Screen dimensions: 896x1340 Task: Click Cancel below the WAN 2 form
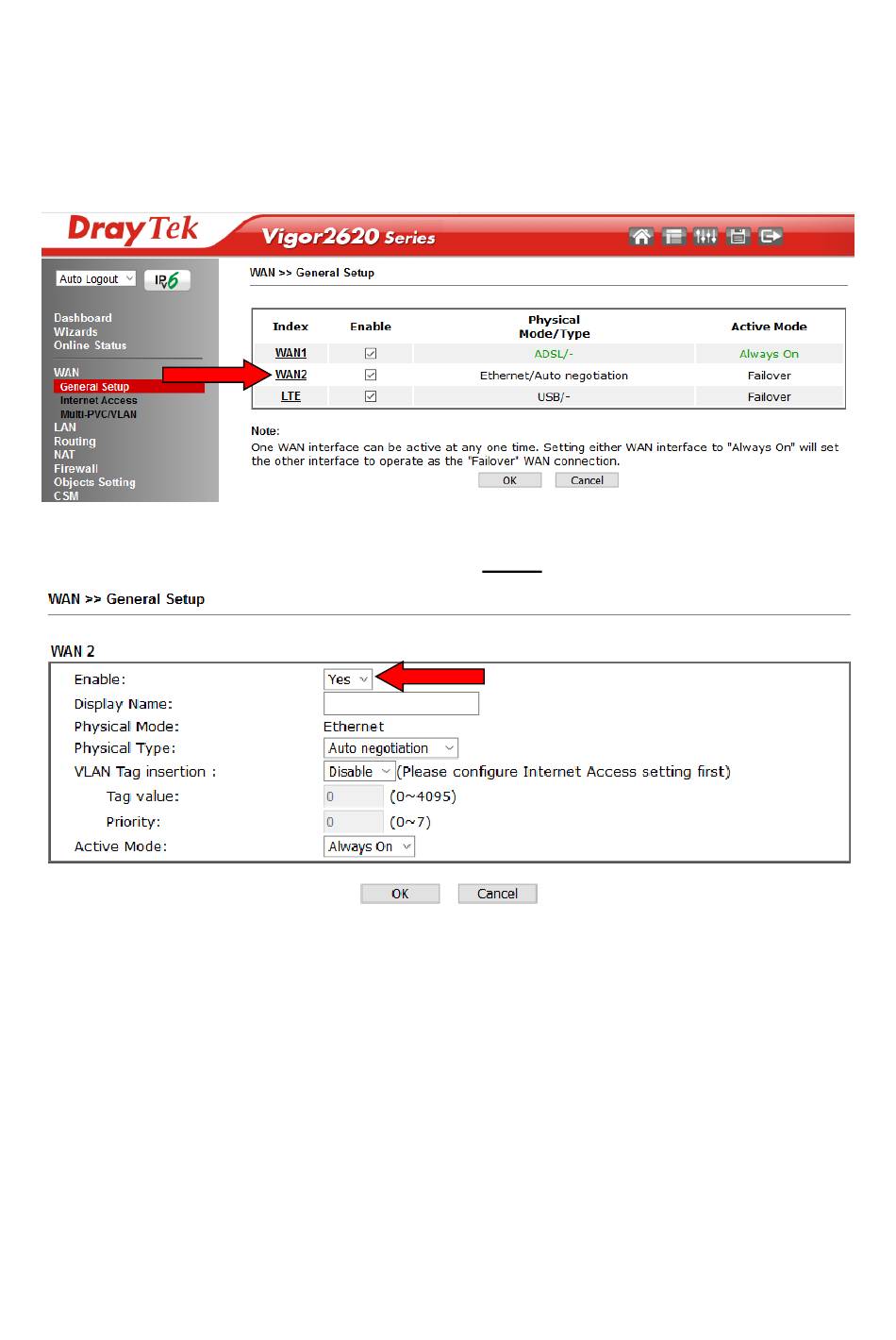coord(497,894)
